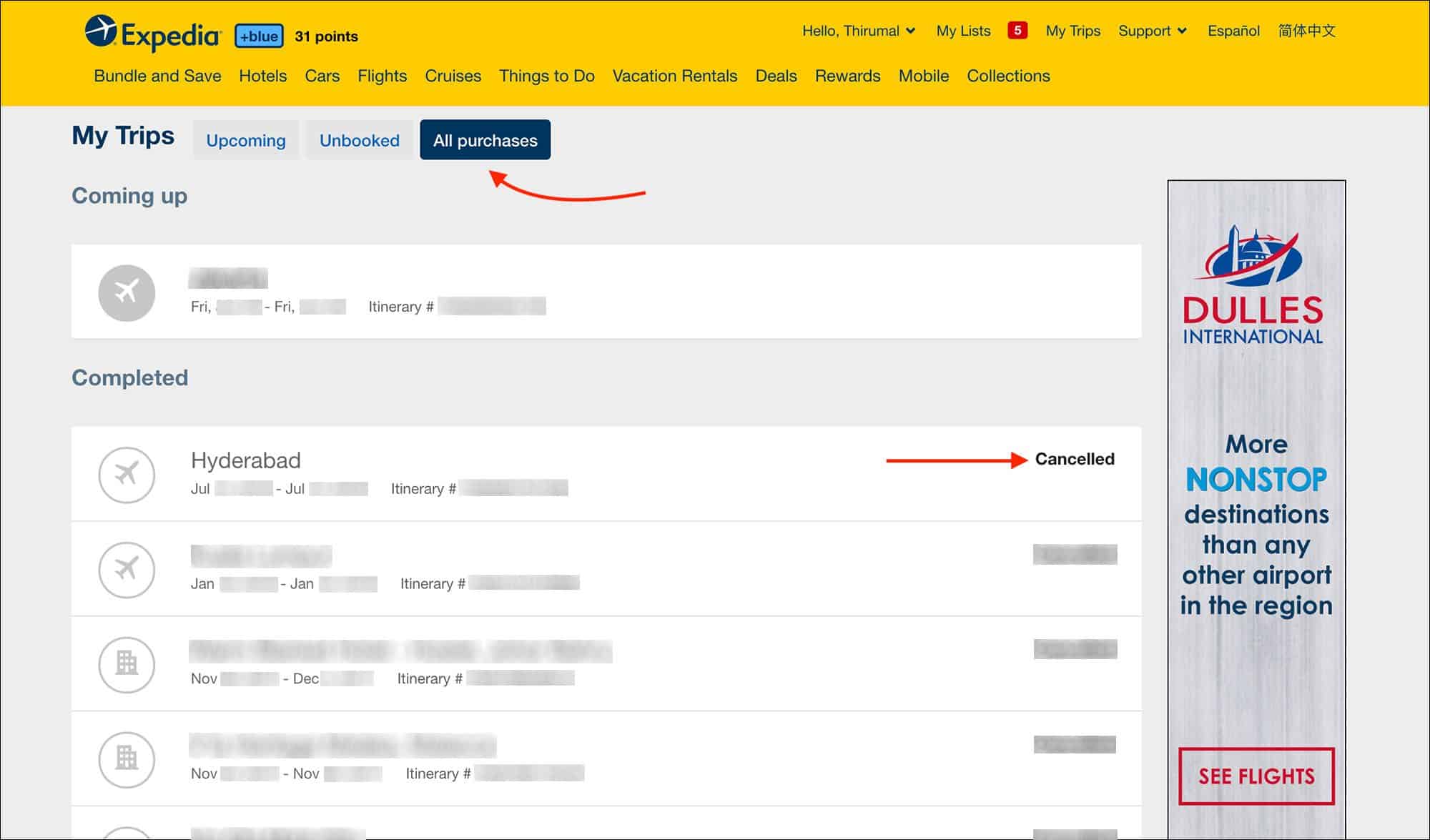Go to the Flights section
Image resolution: width=1430 pixels, height=840 pixels.
tap(382, 76)
